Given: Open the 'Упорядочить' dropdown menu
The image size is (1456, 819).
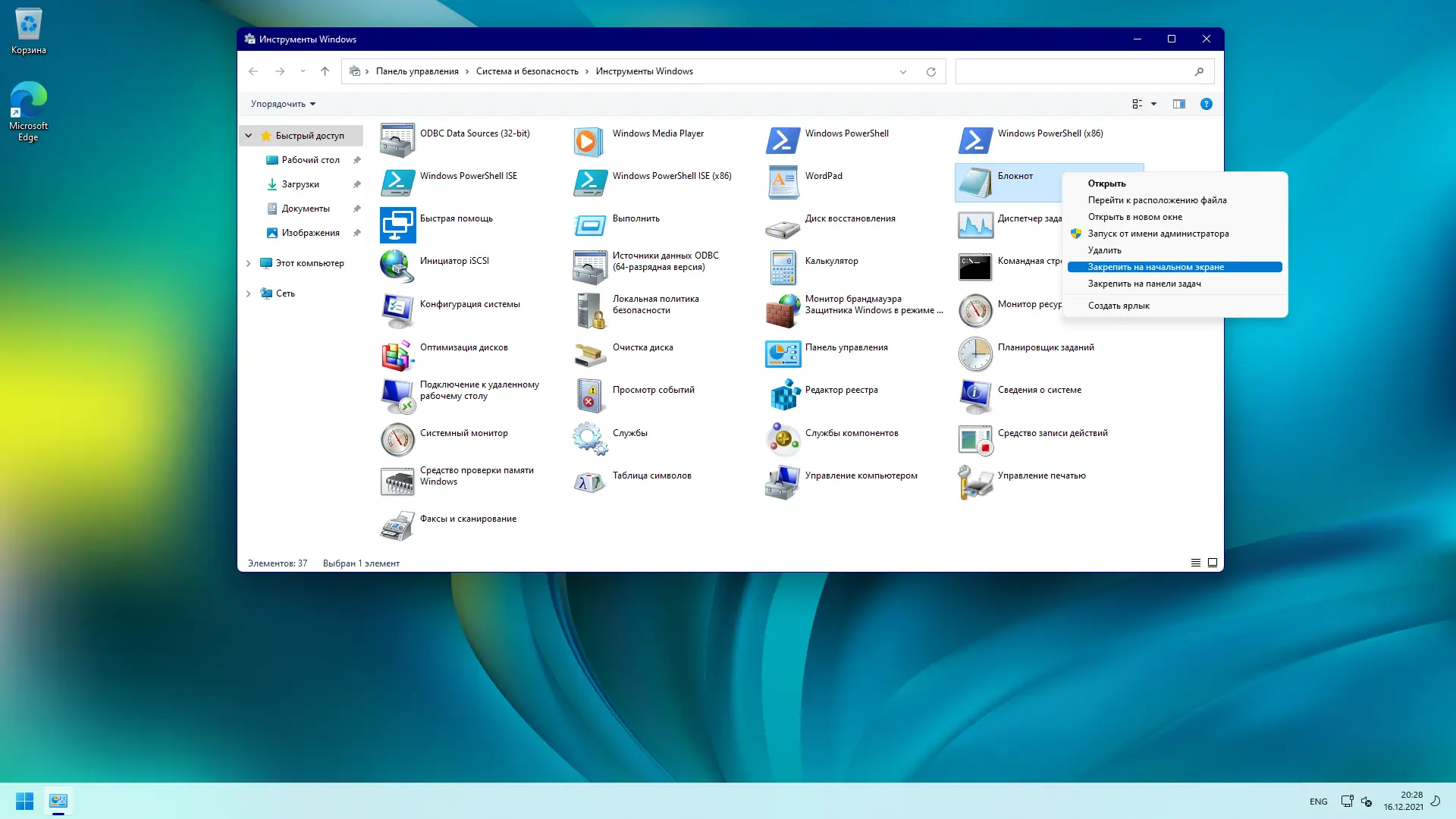Looking at the screenshot, I should point(283,104).
